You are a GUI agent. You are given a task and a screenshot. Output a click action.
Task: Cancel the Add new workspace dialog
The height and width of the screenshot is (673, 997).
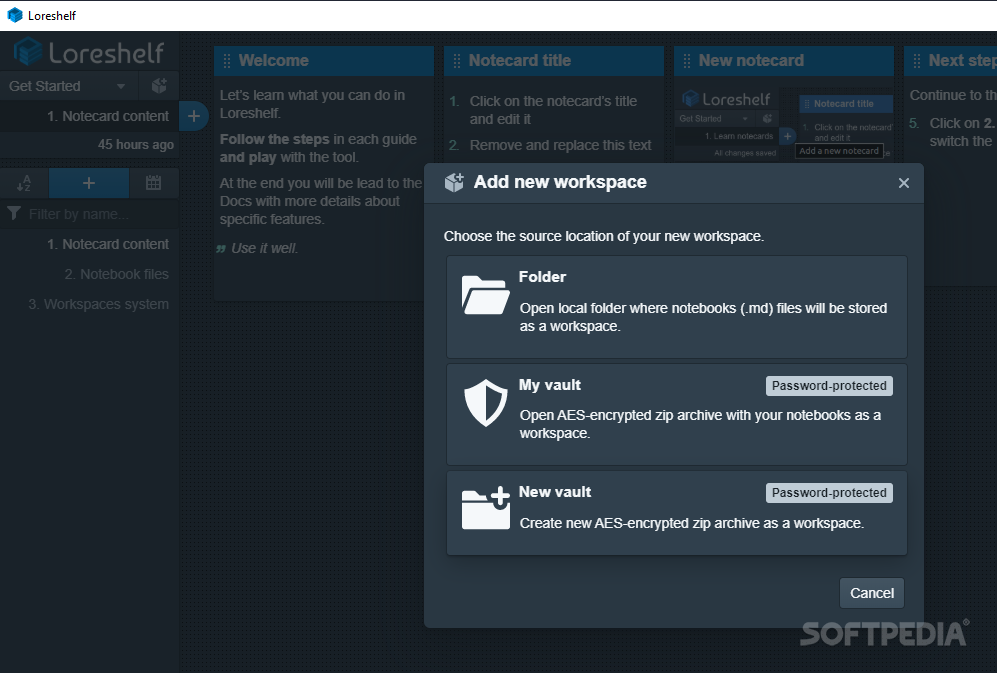[871, 593]
